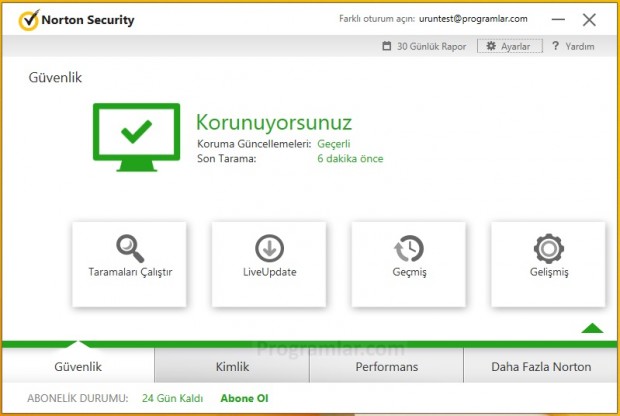The image size is (620, 416).
Task: Click the LiveUpdate download arrow icon
Action: 269,248
